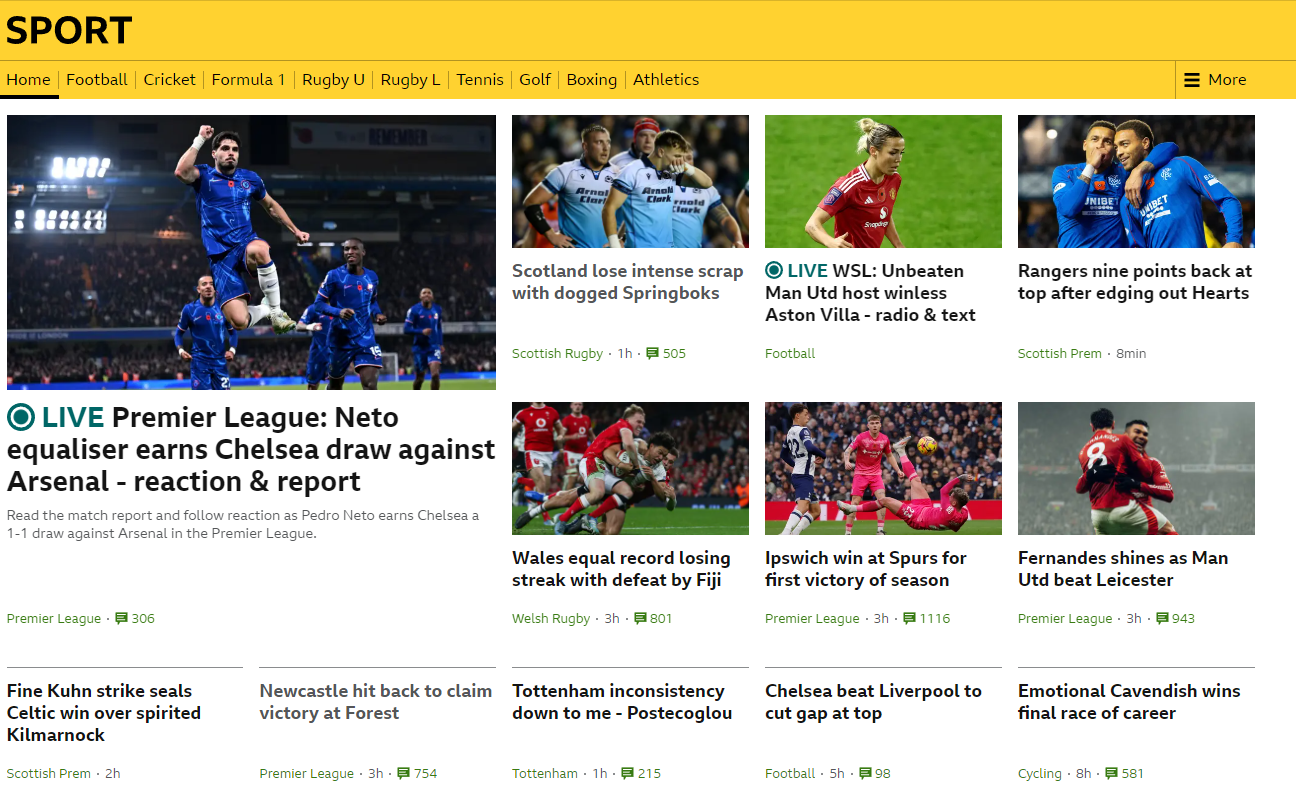This screenshot has height=797, width=1296.
Task: Open comments icon showing 98
Action: pos(864,773)
